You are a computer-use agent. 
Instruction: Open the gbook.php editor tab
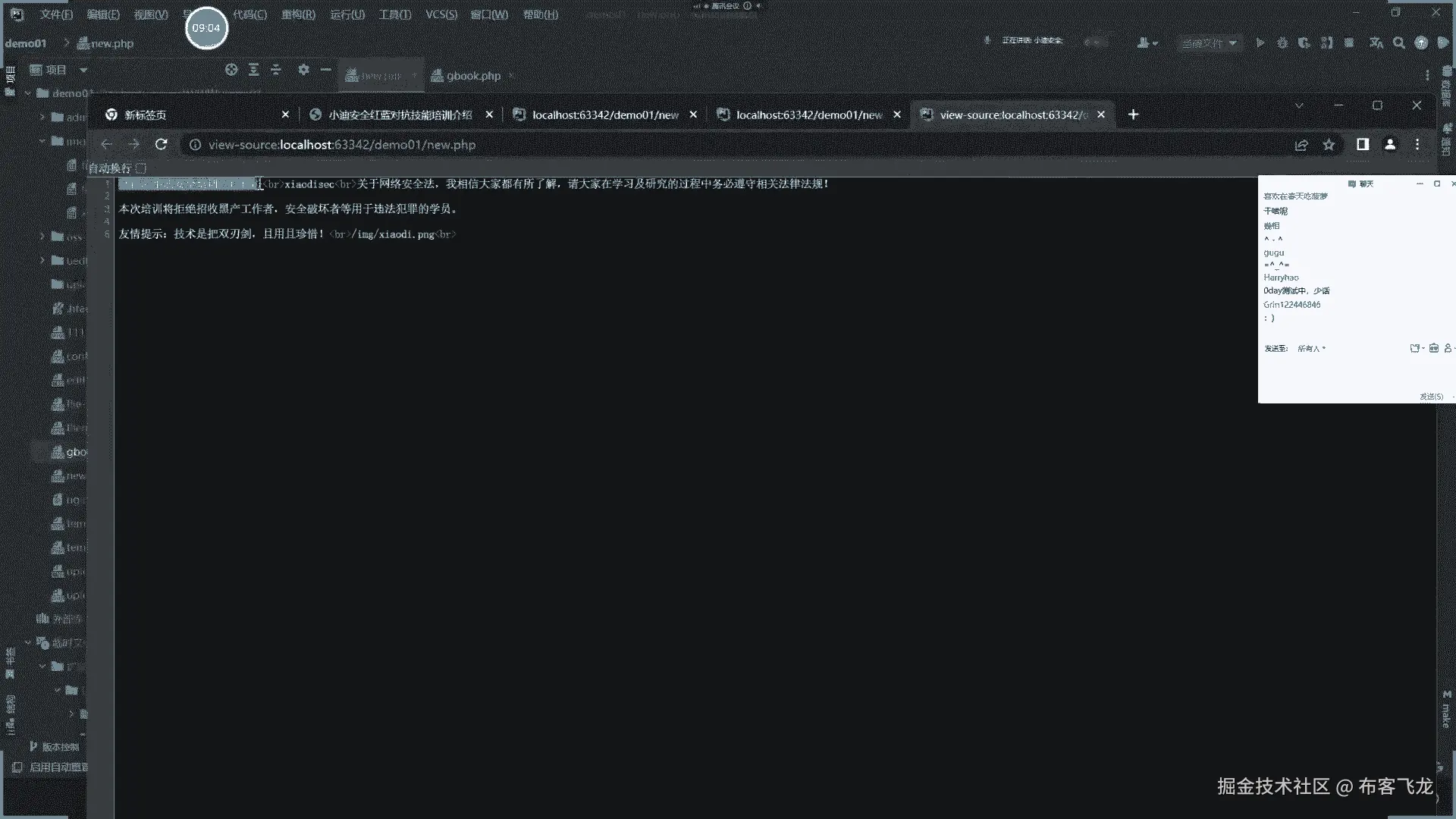pyautogui.click(x=472, y=76)
